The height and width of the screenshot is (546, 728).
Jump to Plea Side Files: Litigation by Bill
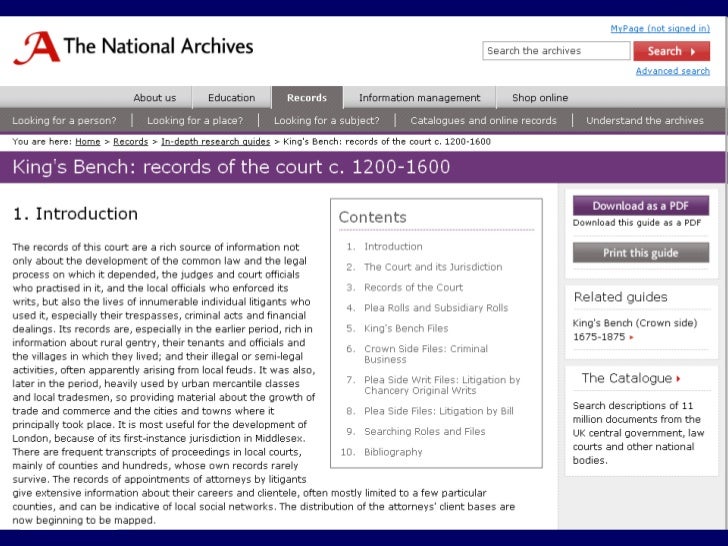click(x=439, y=411)
